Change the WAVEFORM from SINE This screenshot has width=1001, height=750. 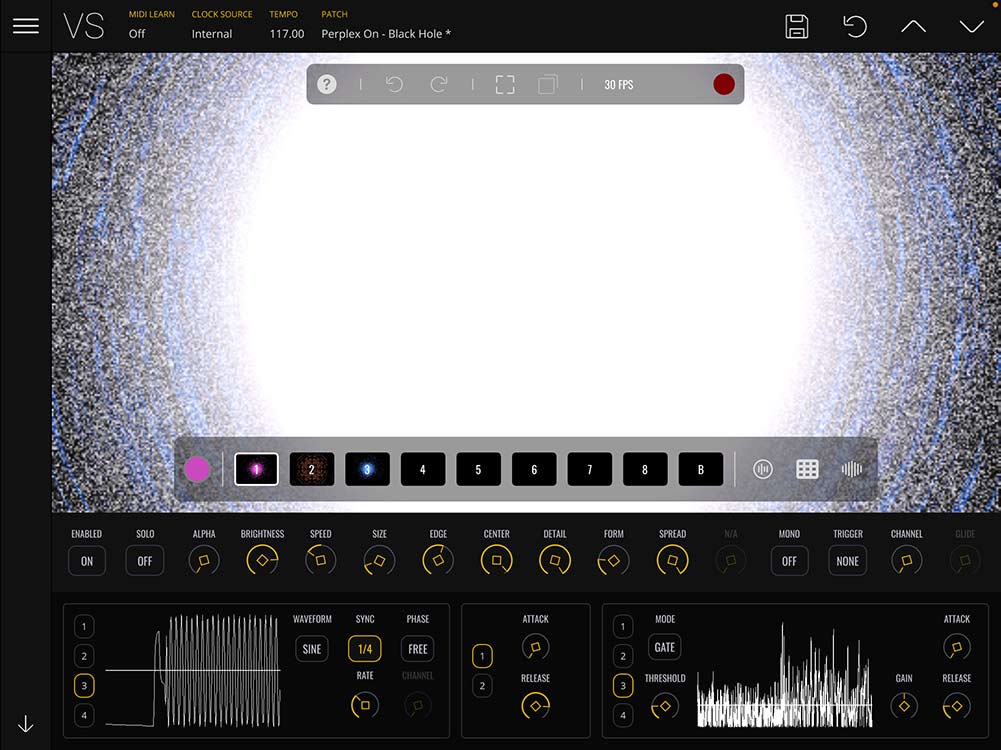[x=312, y=649]
